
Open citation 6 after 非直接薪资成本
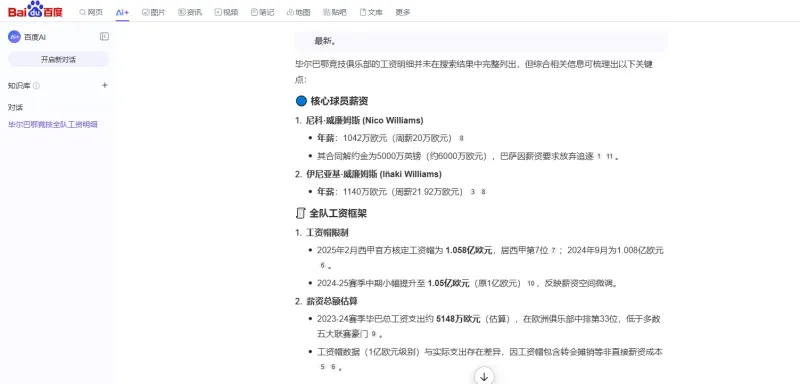[x=333, y=367]
